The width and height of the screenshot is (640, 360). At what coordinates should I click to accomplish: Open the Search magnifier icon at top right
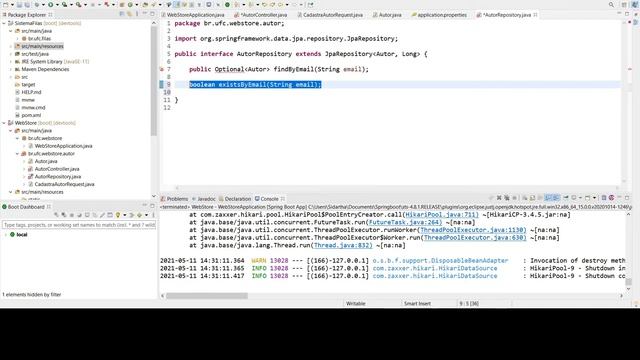coord(611,4)
